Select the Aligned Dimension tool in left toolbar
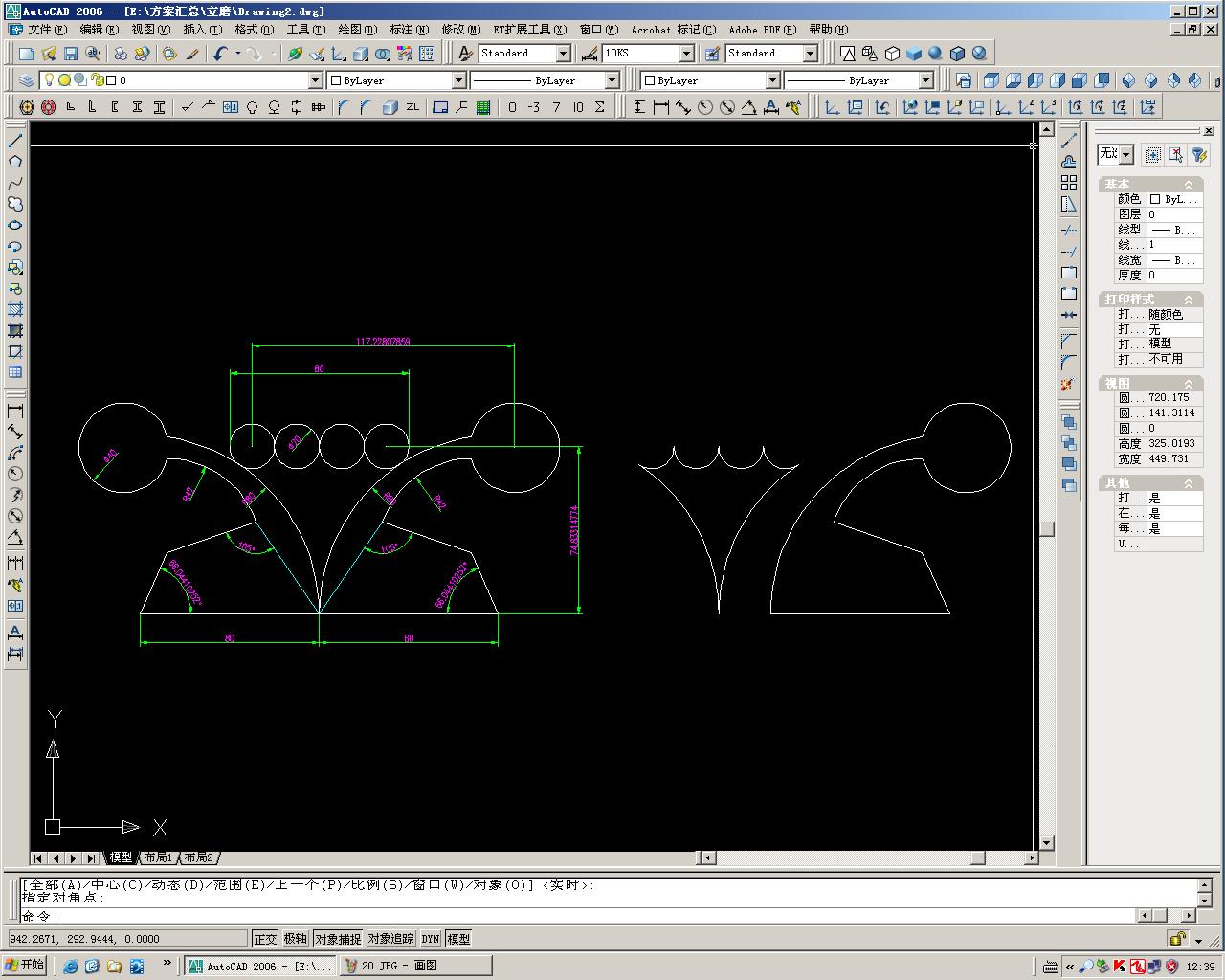 point(15,432)
